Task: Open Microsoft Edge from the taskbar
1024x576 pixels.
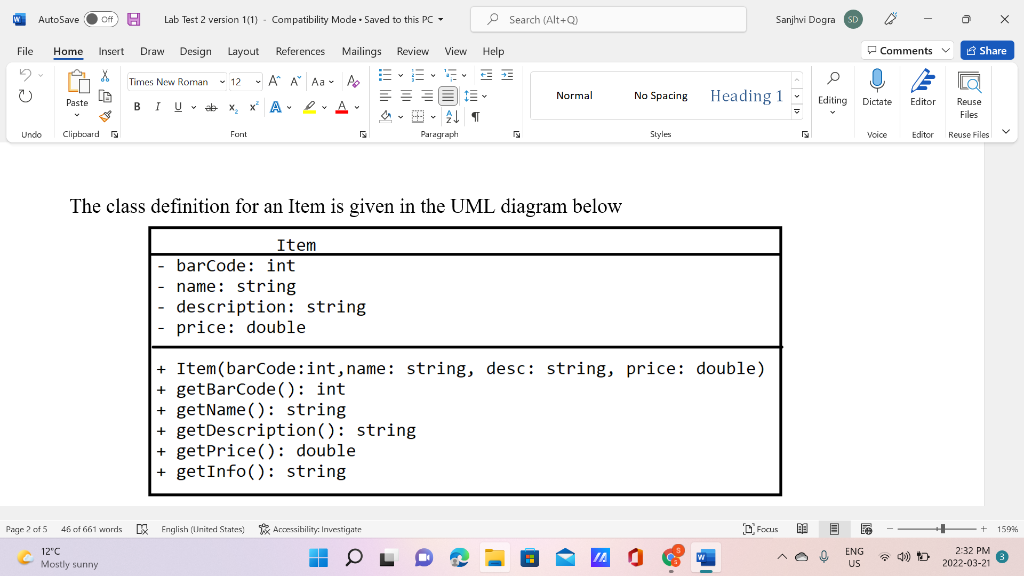Action: coord(459,557)
